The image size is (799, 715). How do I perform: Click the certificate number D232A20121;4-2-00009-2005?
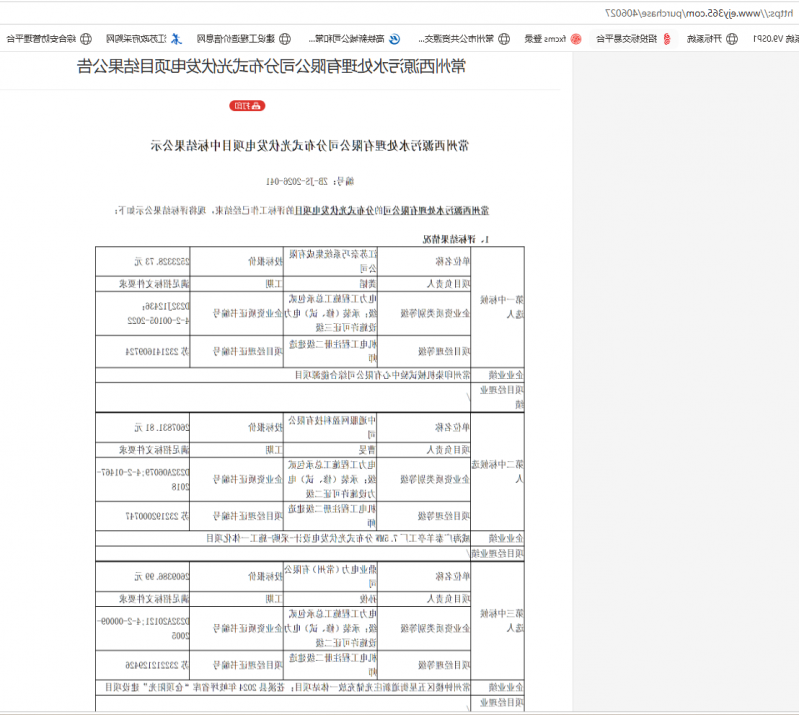point(143,628)
